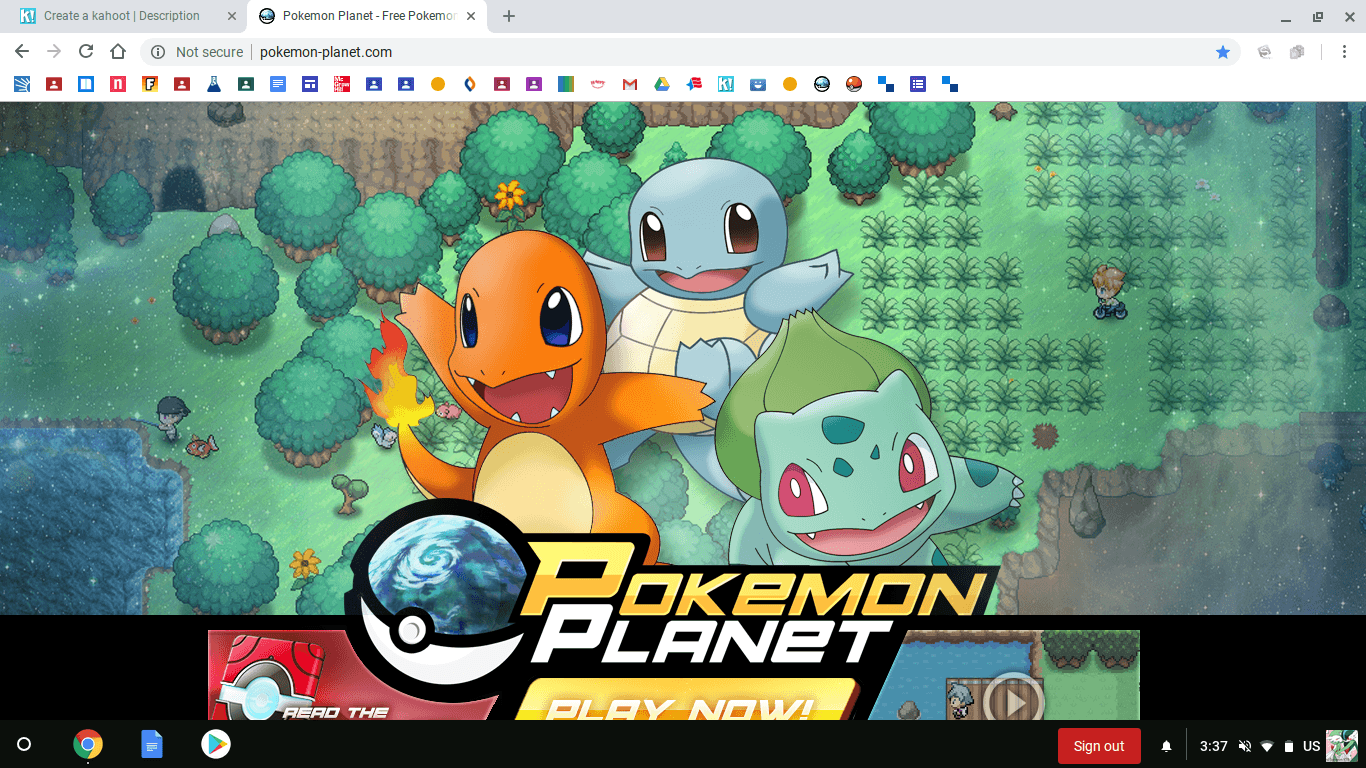Image resolution: width=1366 pixels, height=768 pixels.
Task: Select the Pokemon Planet tab
Action: click(x=368, y=16)
